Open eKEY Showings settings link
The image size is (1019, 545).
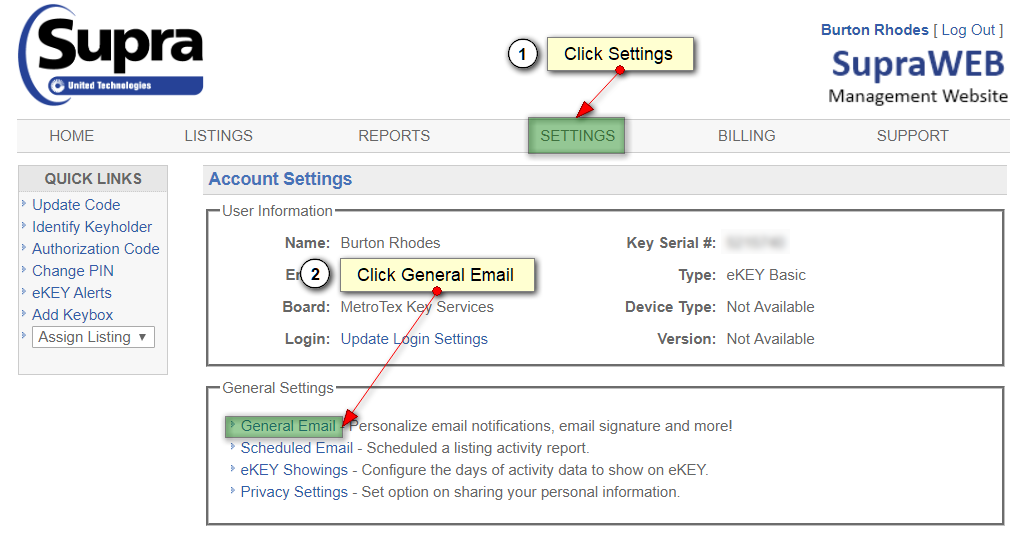coord(294,470)
